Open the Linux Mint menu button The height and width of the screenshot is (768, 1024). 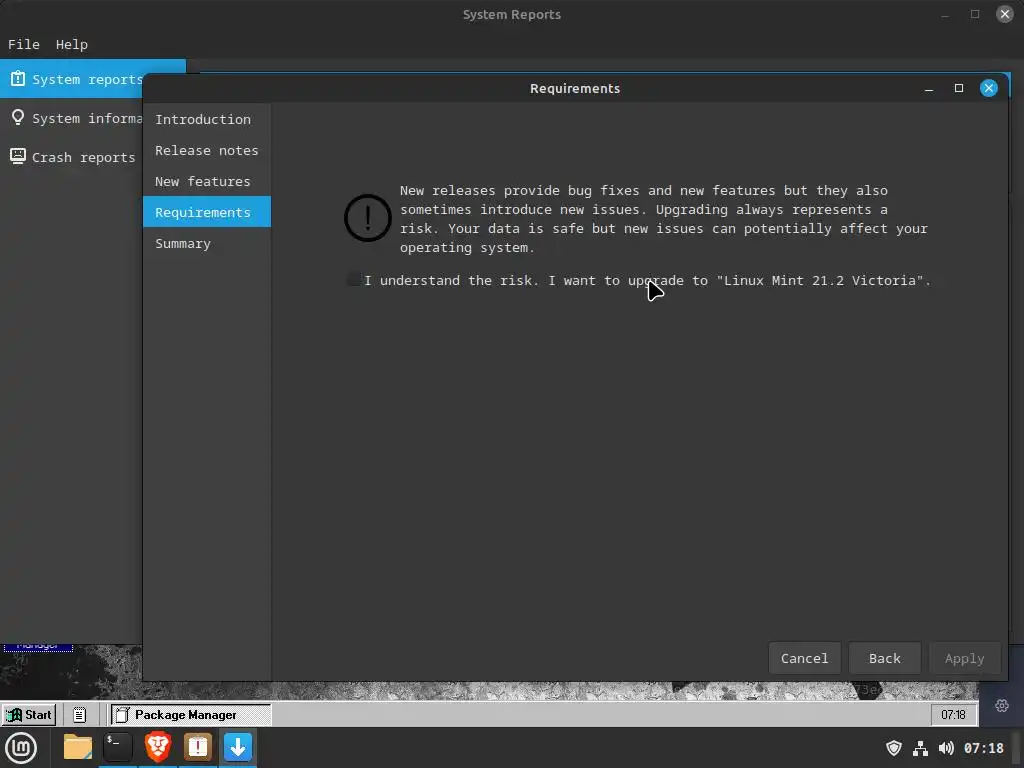click(21, 748)
